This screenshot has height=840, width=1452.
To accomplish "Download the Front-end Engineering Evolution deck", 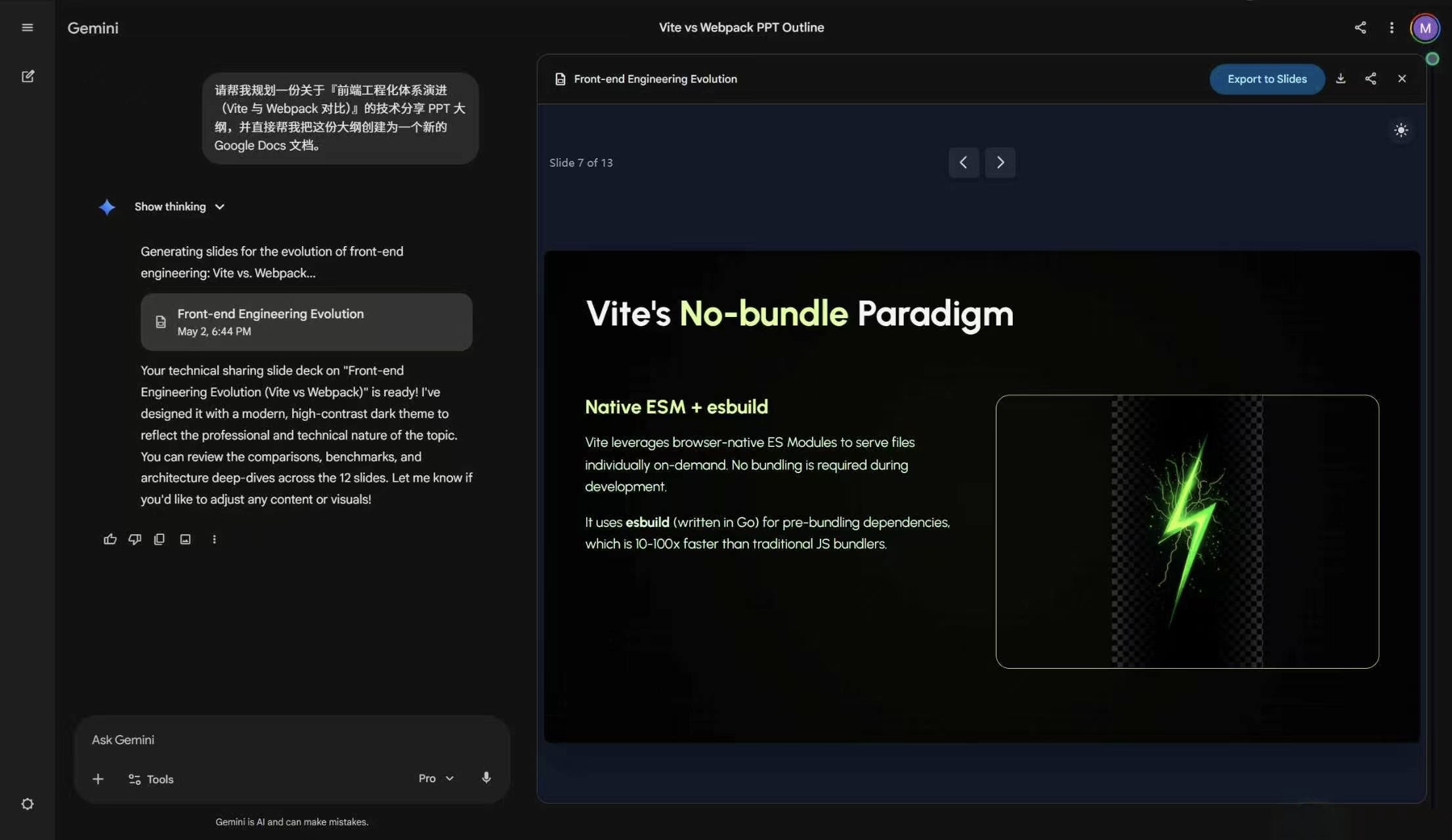I will [1340, 79].
